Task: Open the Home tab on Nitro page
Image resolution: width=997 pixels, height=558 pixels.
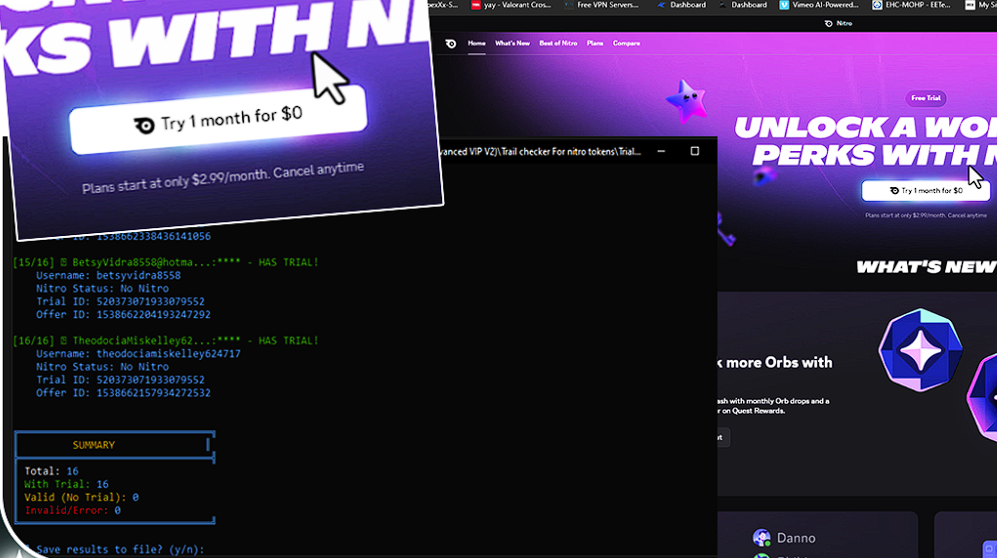Action: pos(476,43)
